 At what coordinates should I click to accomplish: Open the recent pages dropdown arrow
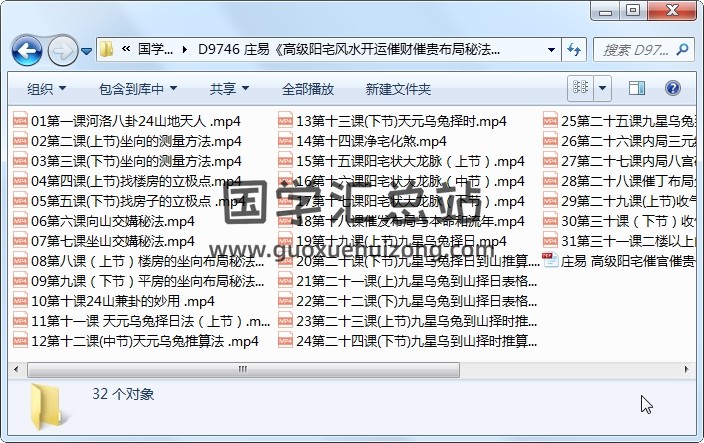coord(86,51)
